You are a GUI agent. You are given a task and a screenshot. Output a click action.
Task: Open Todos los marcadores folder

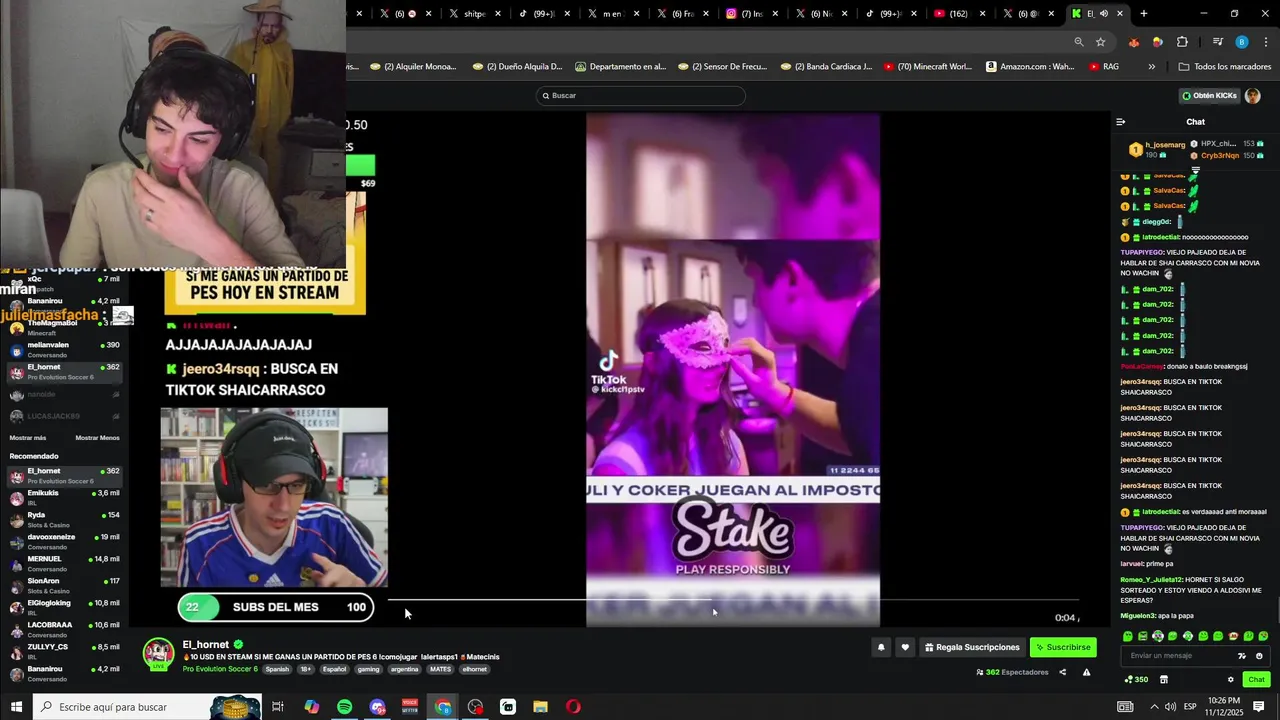pyautogui.click(x=1225, y=67)
